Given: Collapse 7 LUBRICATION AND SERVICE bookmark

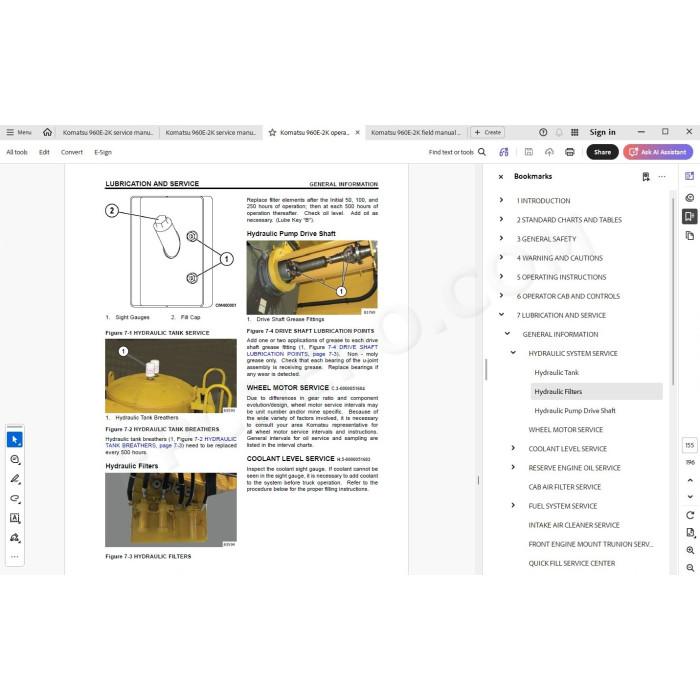Looking at the screenshot, I should (x=501, y=315).
